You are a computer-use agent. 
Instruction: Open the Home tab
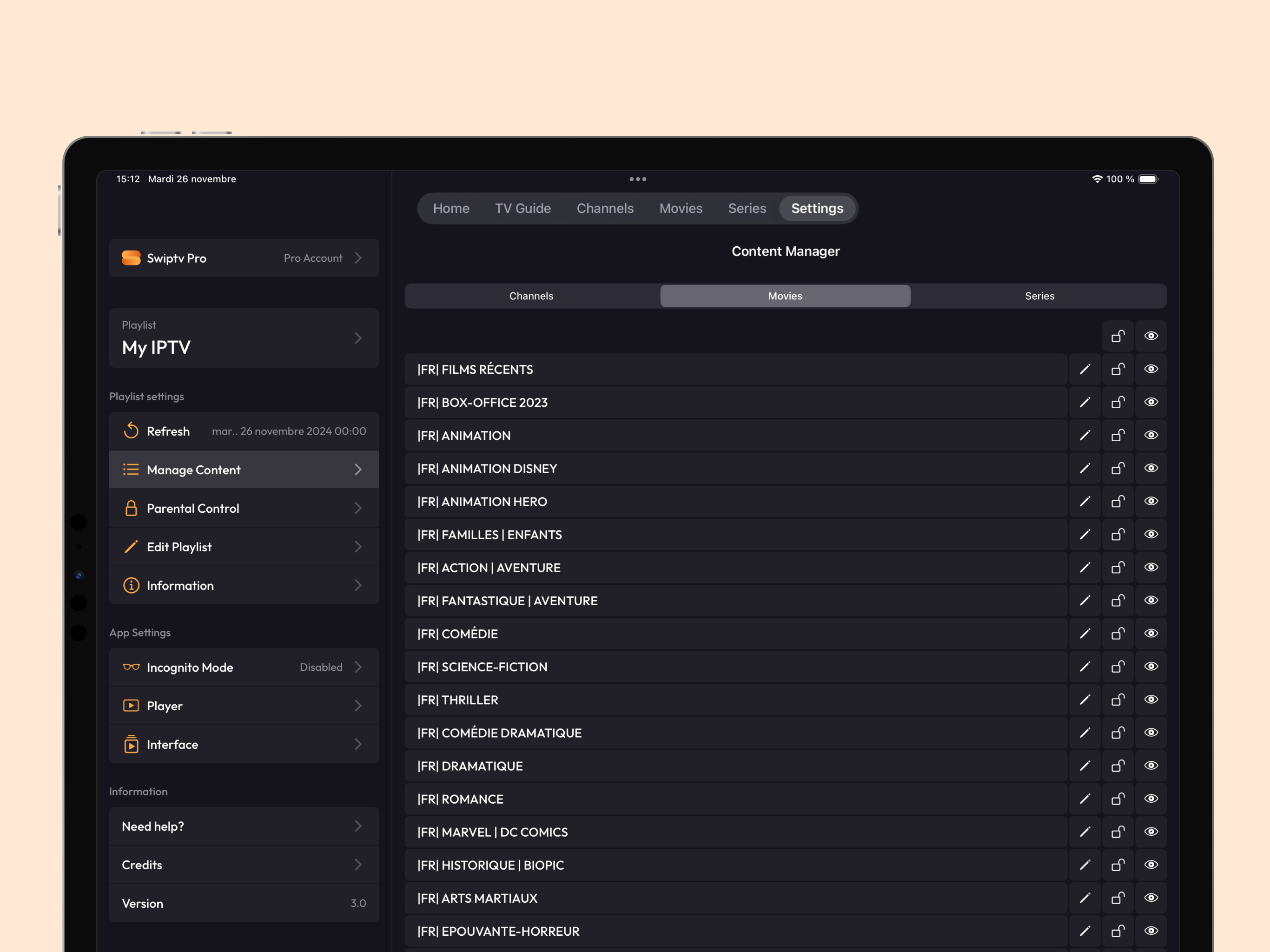pyautogui.click(x=451, y=208)
